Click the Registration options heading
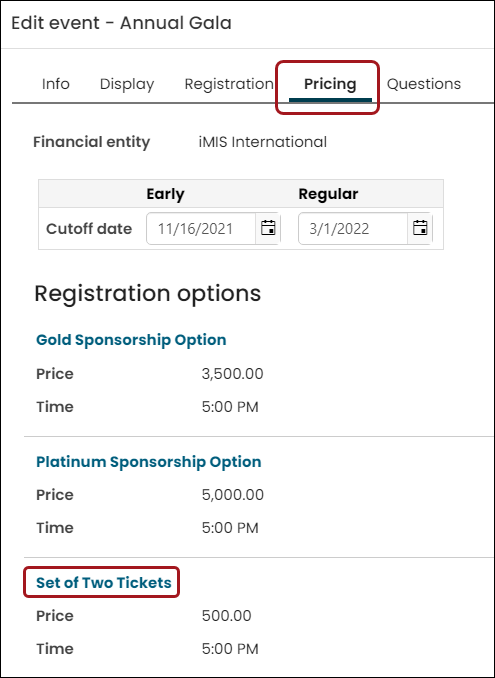 click(x=147, y=294)
